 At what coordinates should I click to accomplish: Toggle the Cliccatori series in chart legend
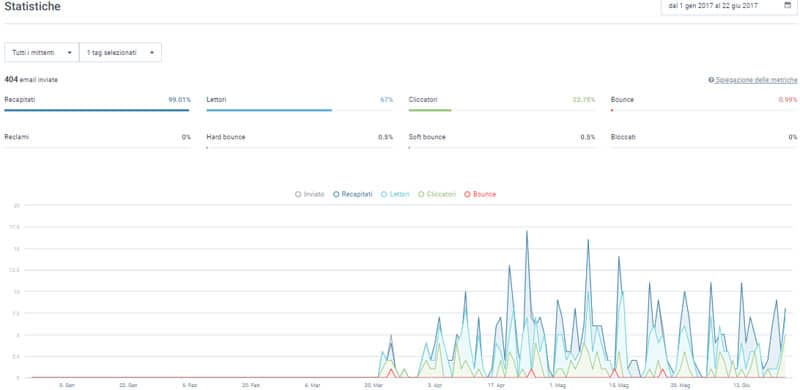[x=437, y=194]
